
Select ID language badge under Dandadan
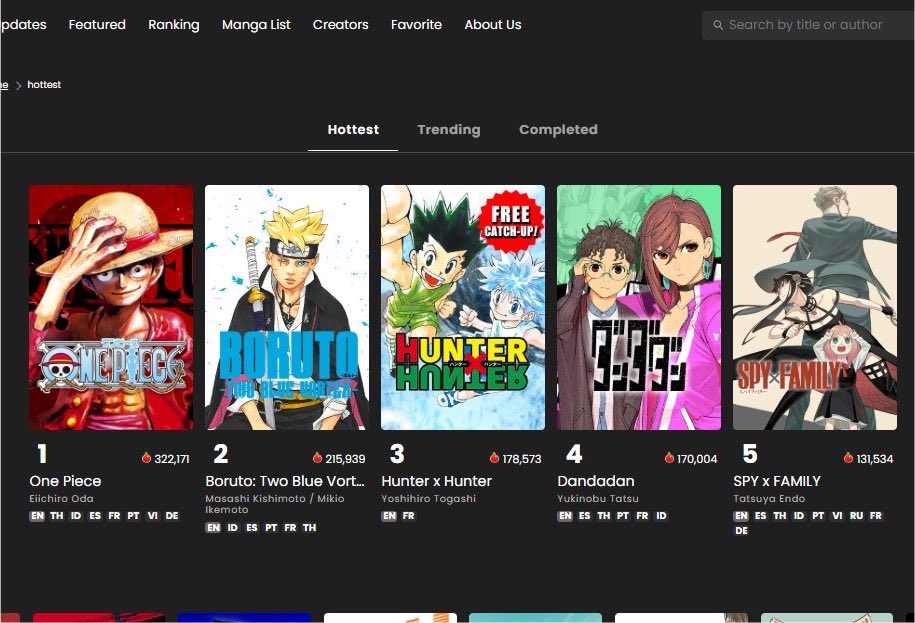(661, 516)
